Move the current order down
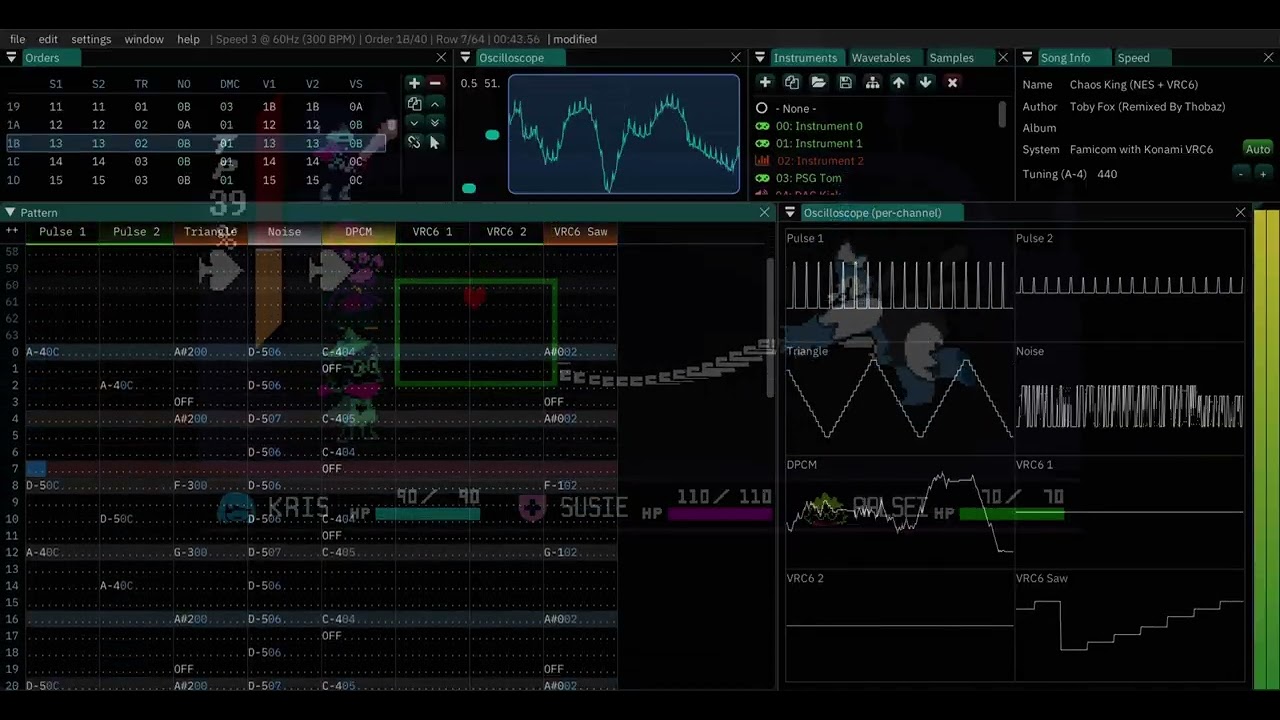The image size is (1280, 720). [x=414, y=122]
